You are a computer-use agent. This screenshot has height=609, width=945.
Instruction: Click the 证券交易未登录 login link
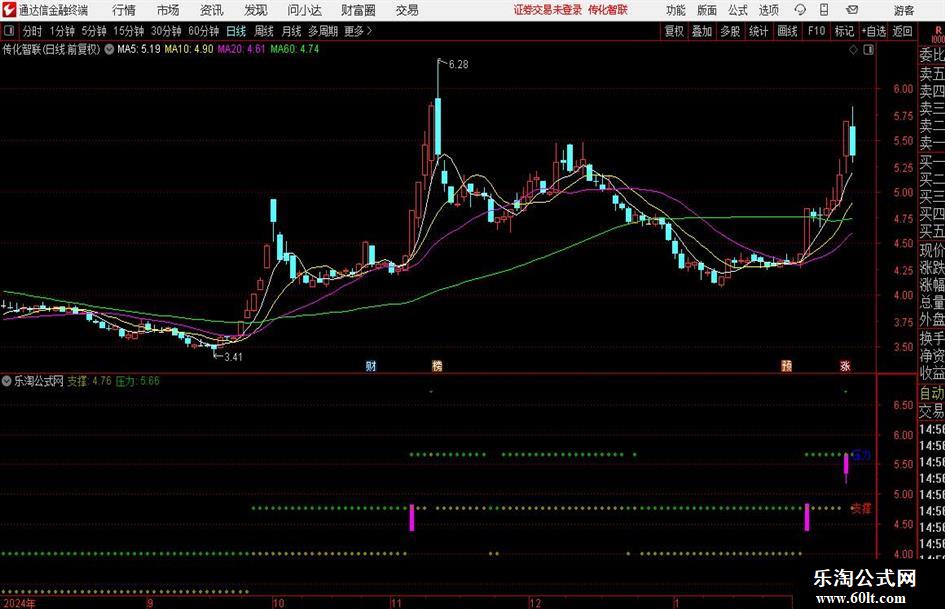coord(547,10)
